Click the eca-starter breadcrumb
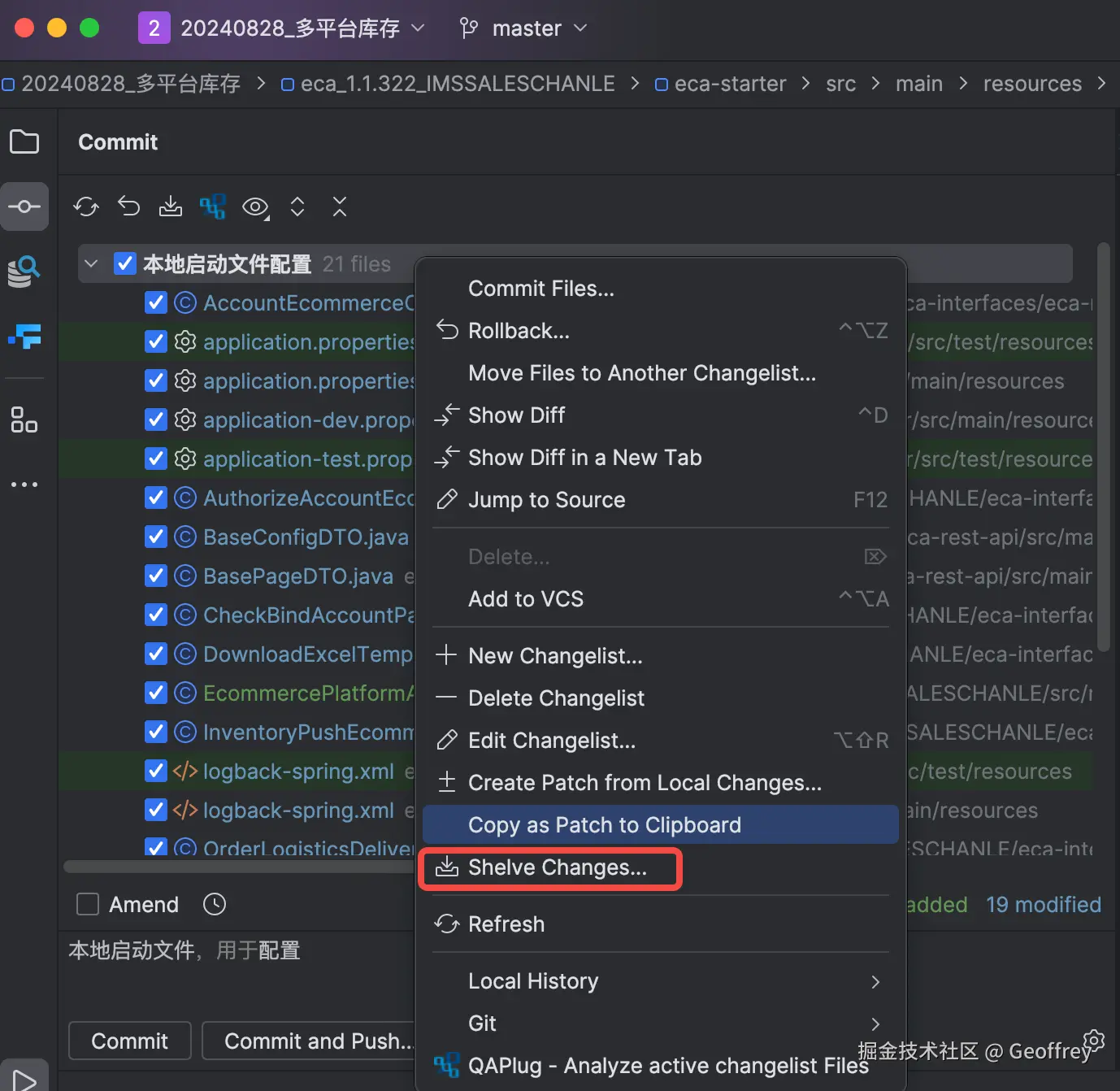The height and width of the screenshot is (1091, 1120). pos(720,84)
